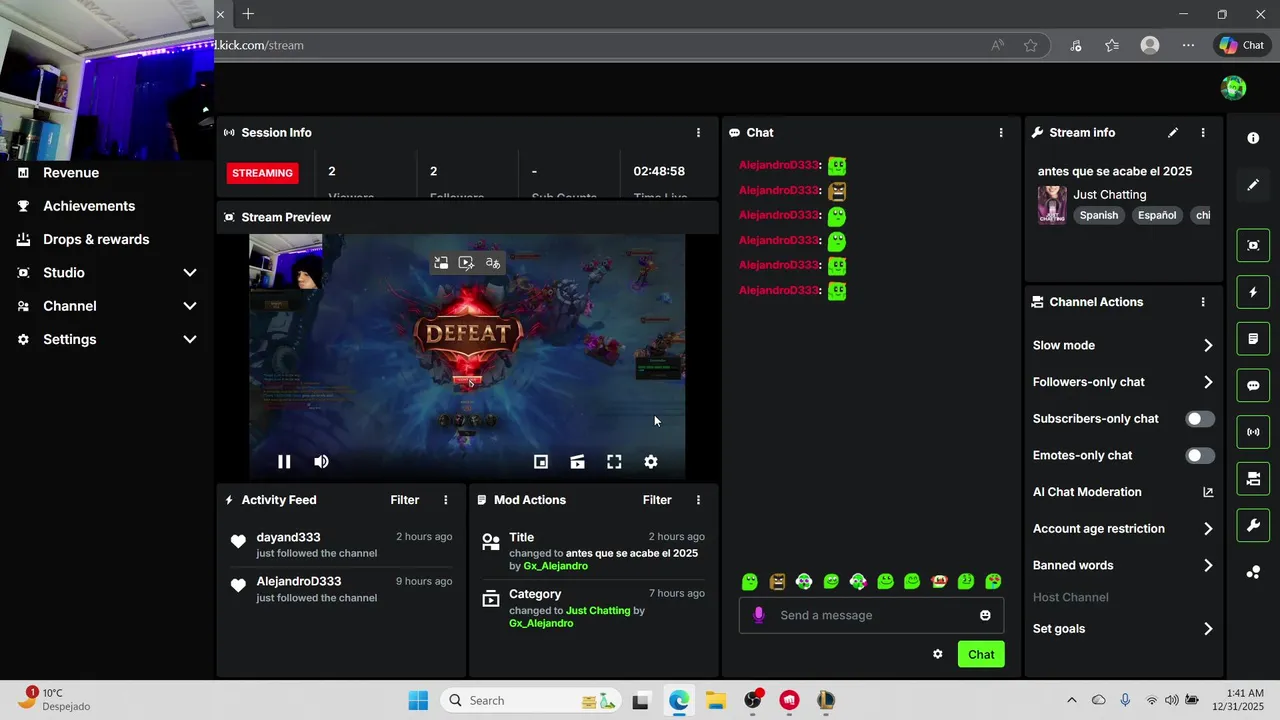This screenshot has width=1280, height=720.
Task: Click the three-dots icon at sidebar bottom
Action: tap(1253, 572)
